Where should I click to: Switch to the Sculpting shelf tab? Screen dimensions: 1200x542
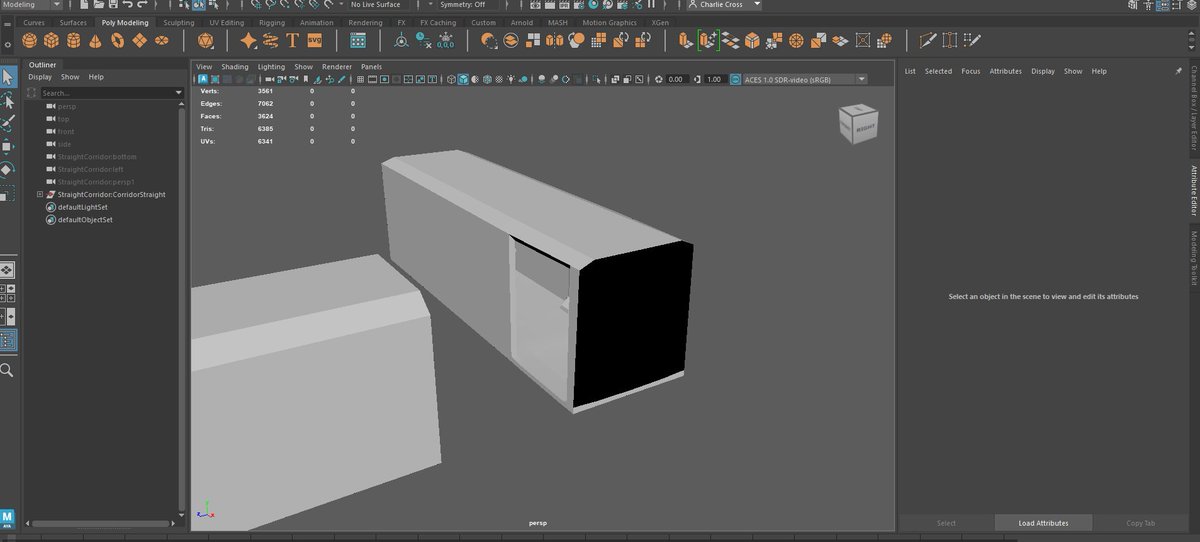coord(179,22)
